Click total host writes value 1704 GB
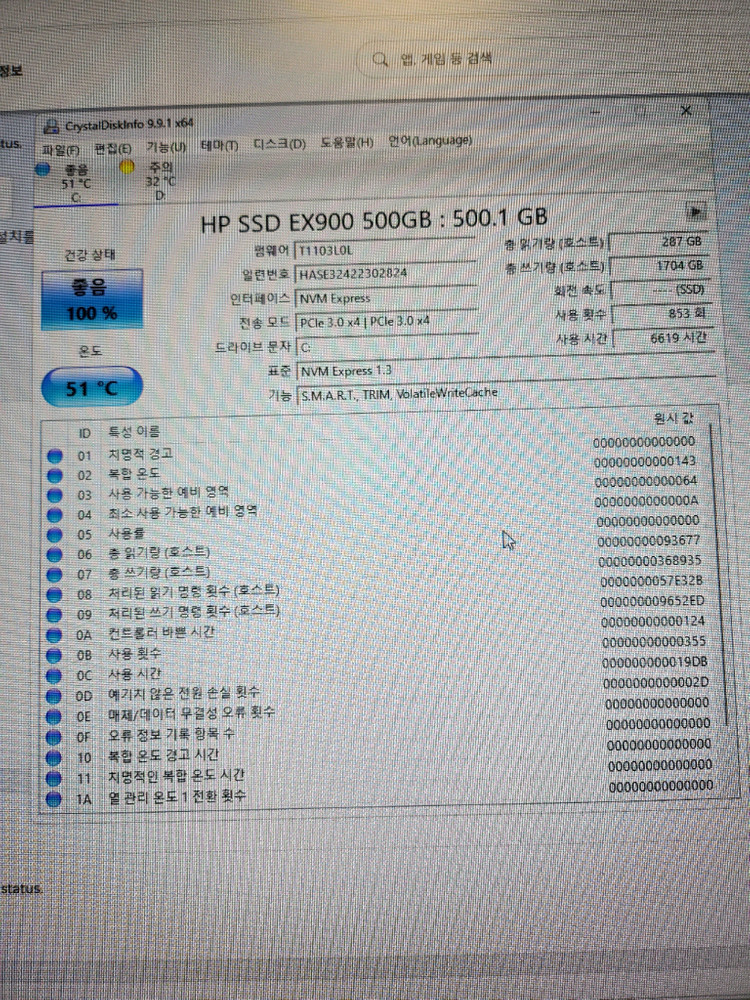Viewport: 750px width, 1000px height. (x=660, y=266)
